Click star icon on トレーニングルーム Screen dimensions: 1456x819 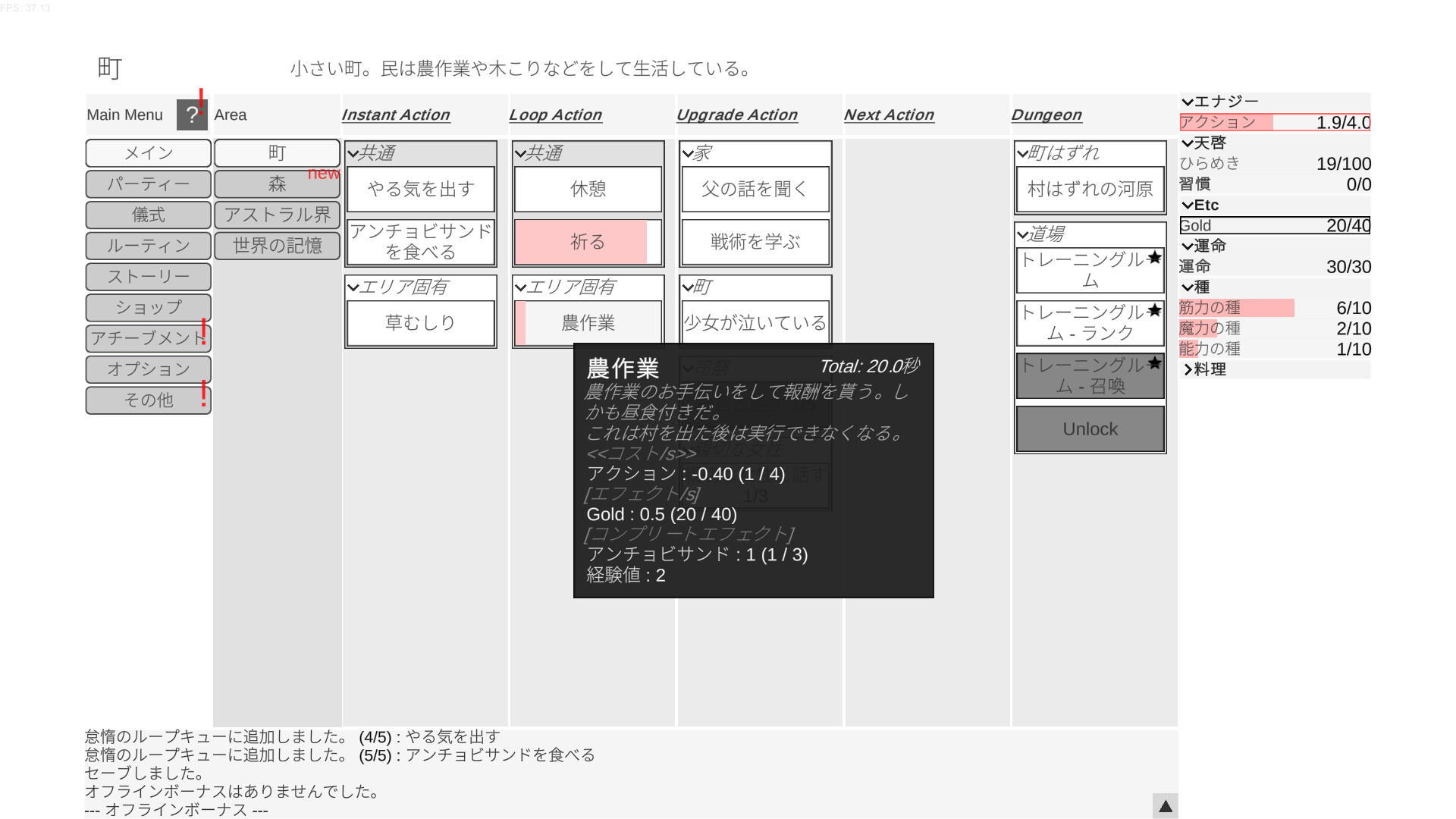1154,258
